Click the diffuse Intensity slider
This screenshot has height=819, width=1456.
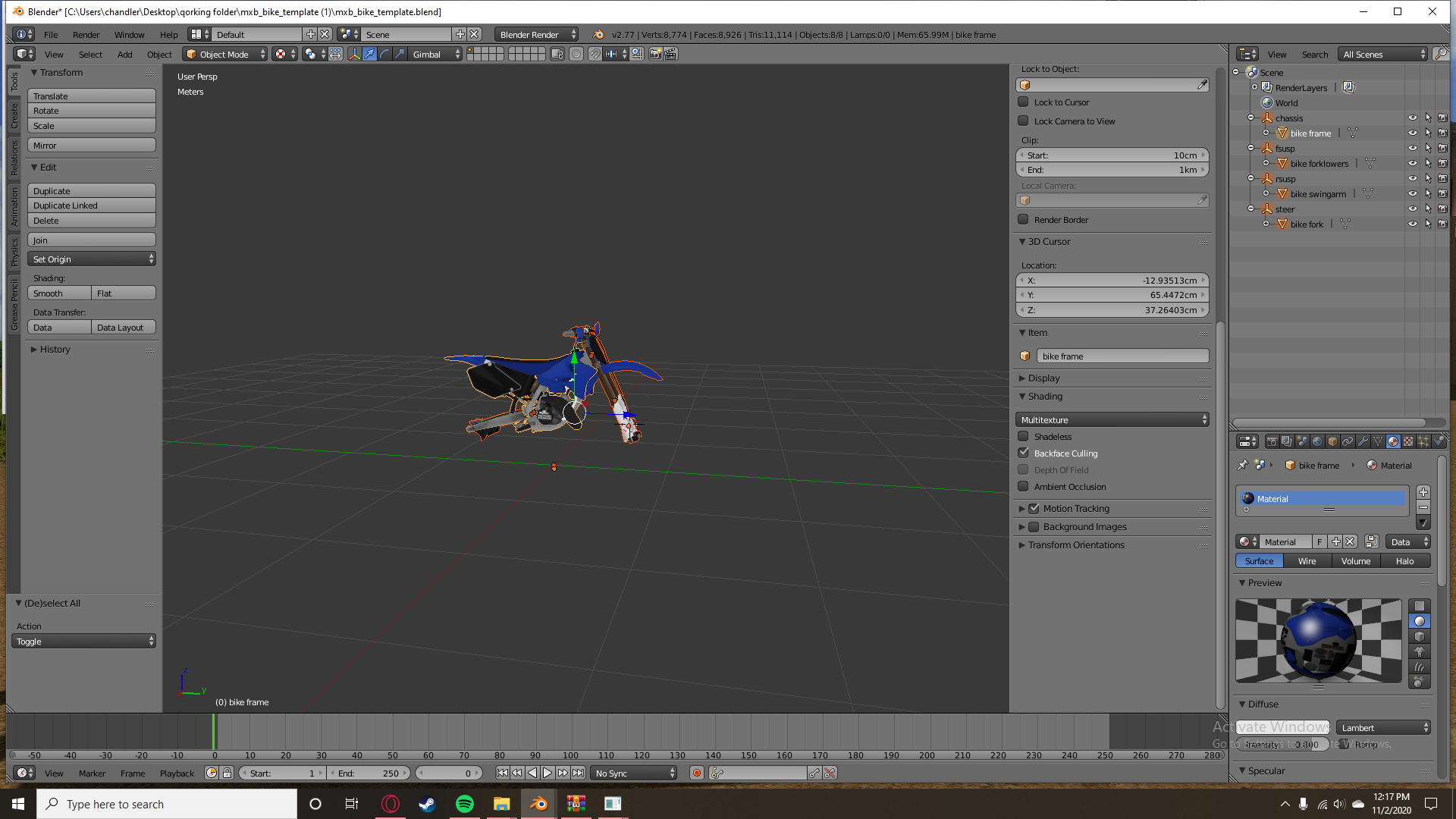click(x=1283, y=745)
